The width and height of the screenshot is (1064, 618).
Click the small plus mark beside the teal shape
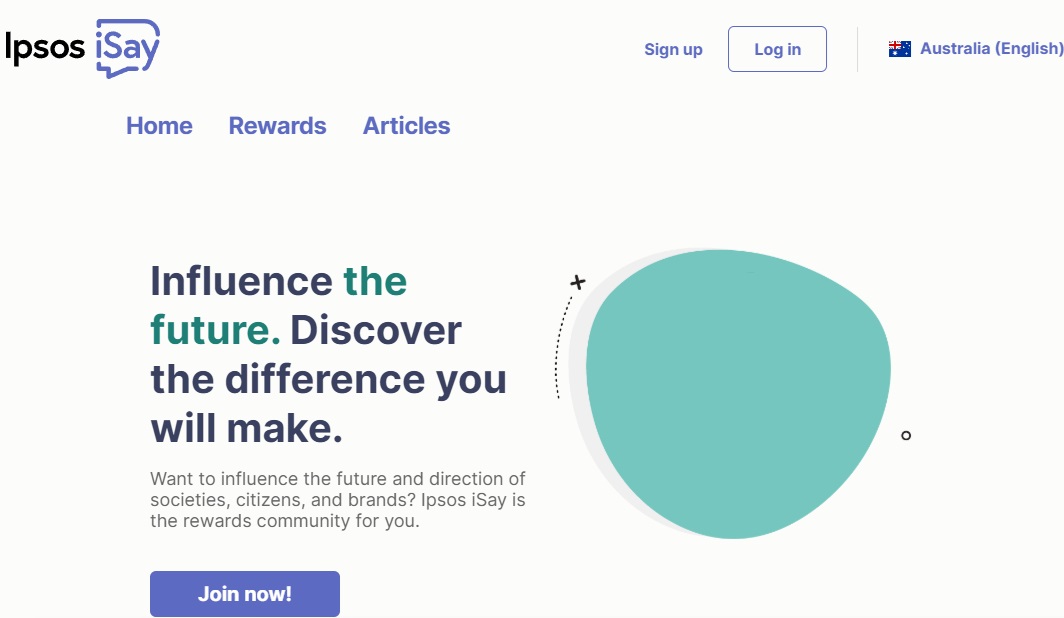point(577,282)
